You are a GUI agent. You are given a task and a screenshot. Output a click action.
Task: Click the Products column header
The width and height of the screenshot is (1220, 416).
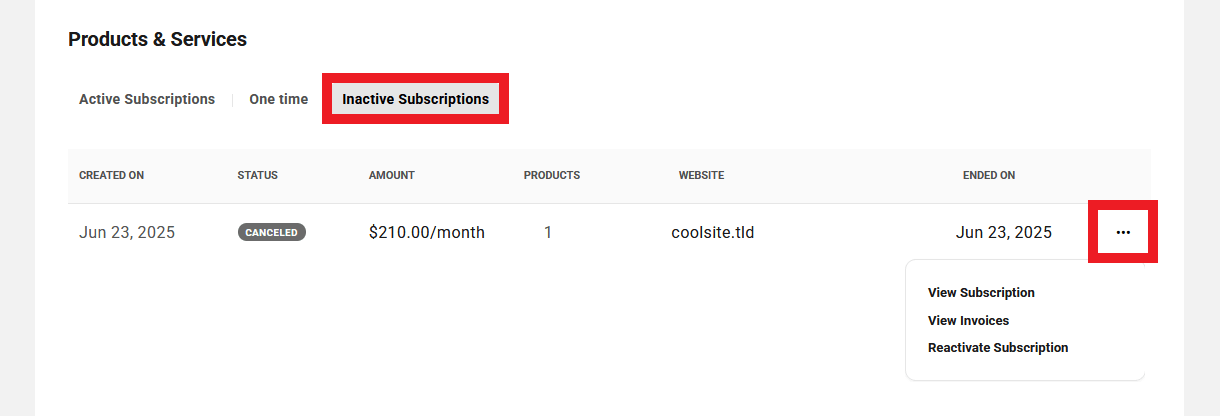click(551, 175)
